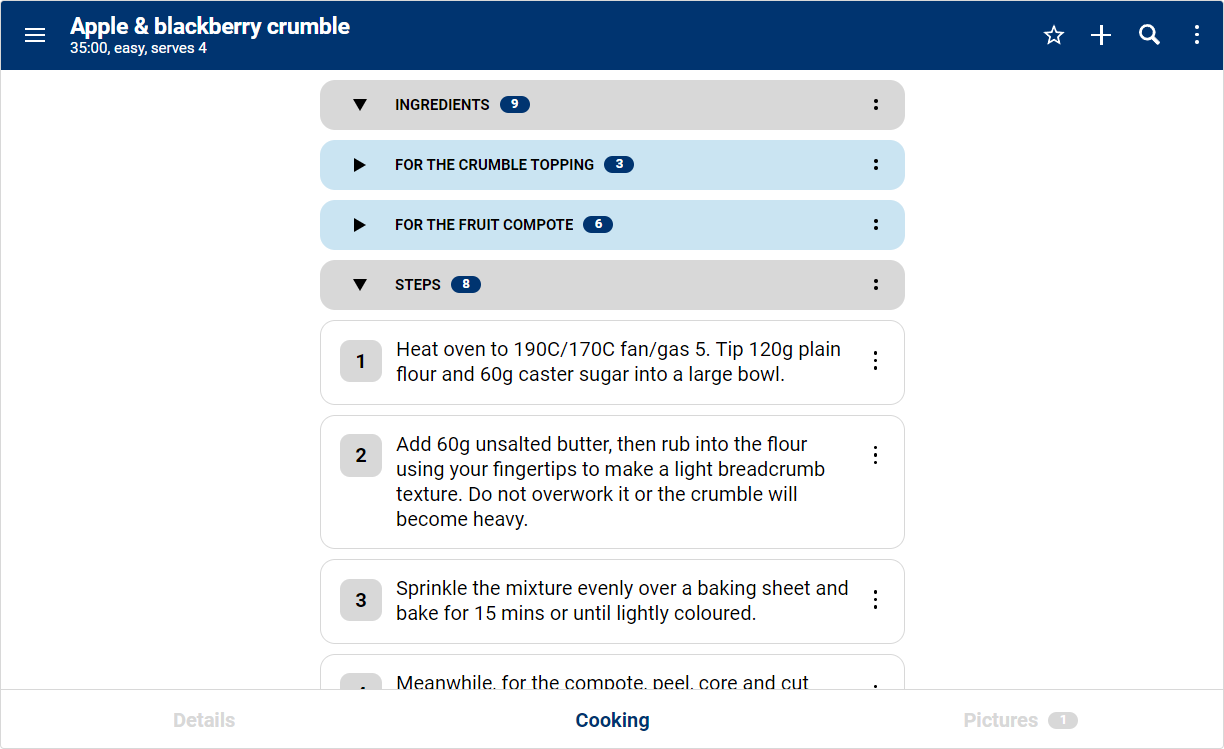Expand For the Crumble Topping group
Viewport: 1224px width, 749px height.
click(360, 165)
